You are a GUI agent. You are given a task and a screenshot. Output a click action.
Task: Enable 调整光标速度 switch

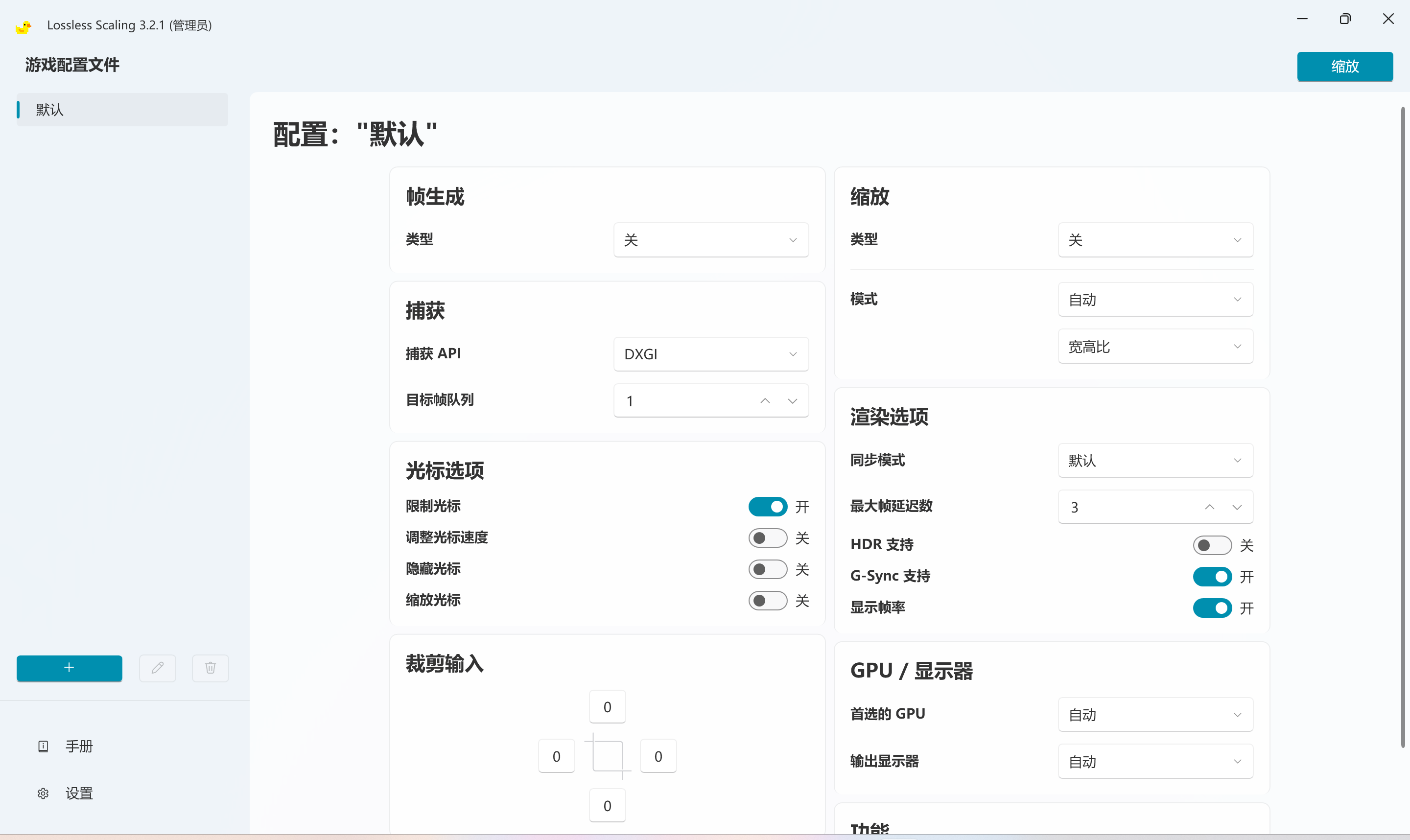[768, 538]
